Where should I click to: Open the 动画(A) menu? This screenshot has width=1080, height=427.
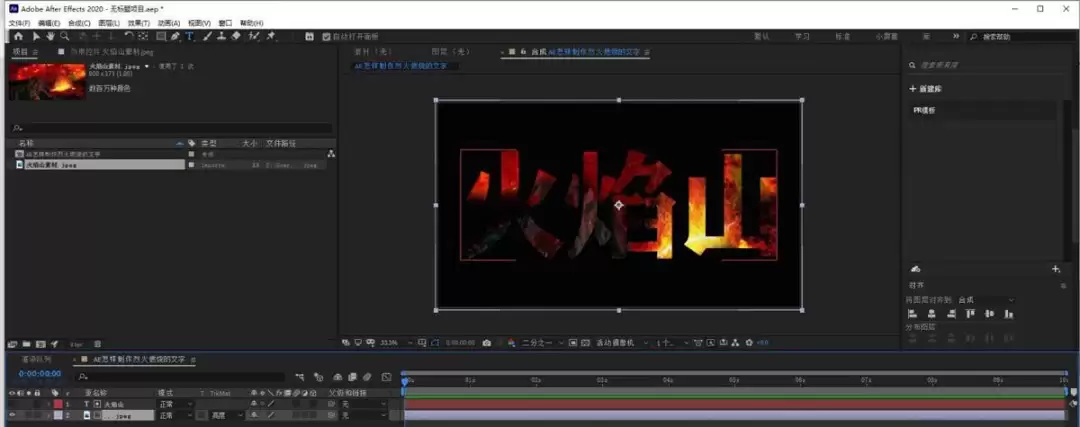pos(169,23)
